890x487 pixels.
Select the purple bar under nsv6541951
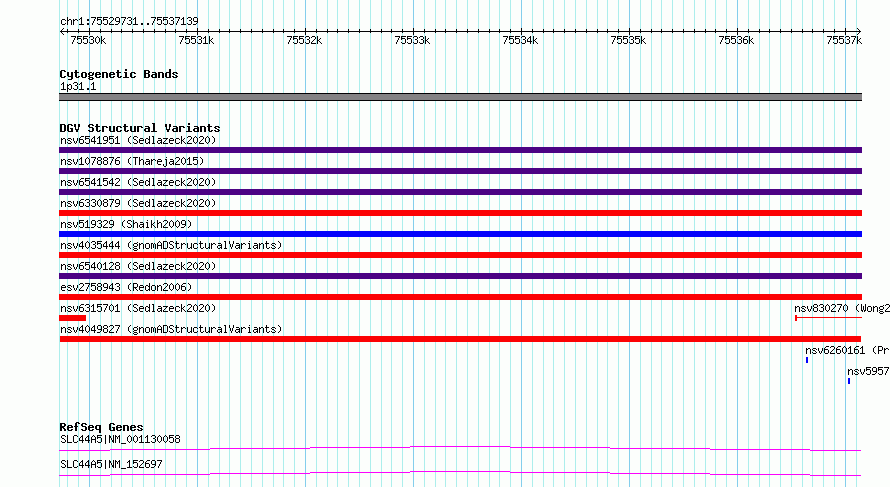pyautogui.click(x=460, y=150)
